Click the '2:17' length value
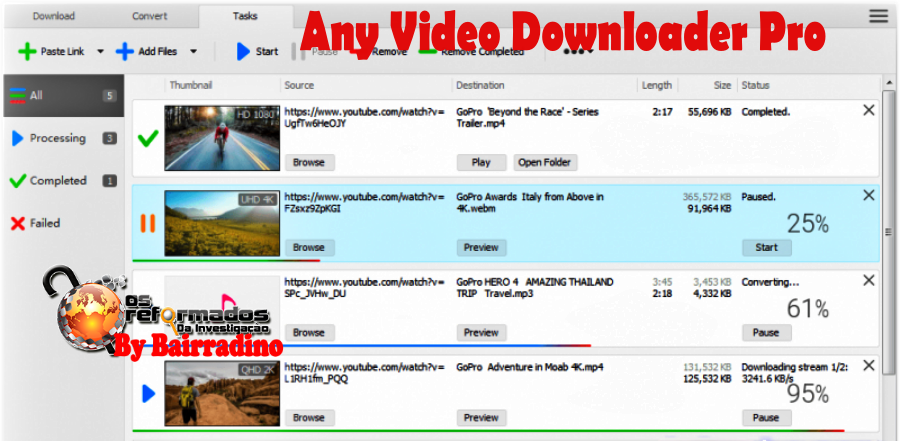Image resolution: width=900 pixels, height=441 pixels. (x=662, y=112)
